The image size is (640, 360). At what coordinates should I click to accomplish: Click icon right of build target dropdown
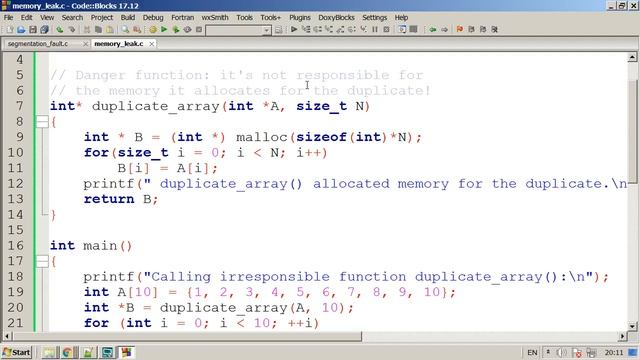point(278,29)
